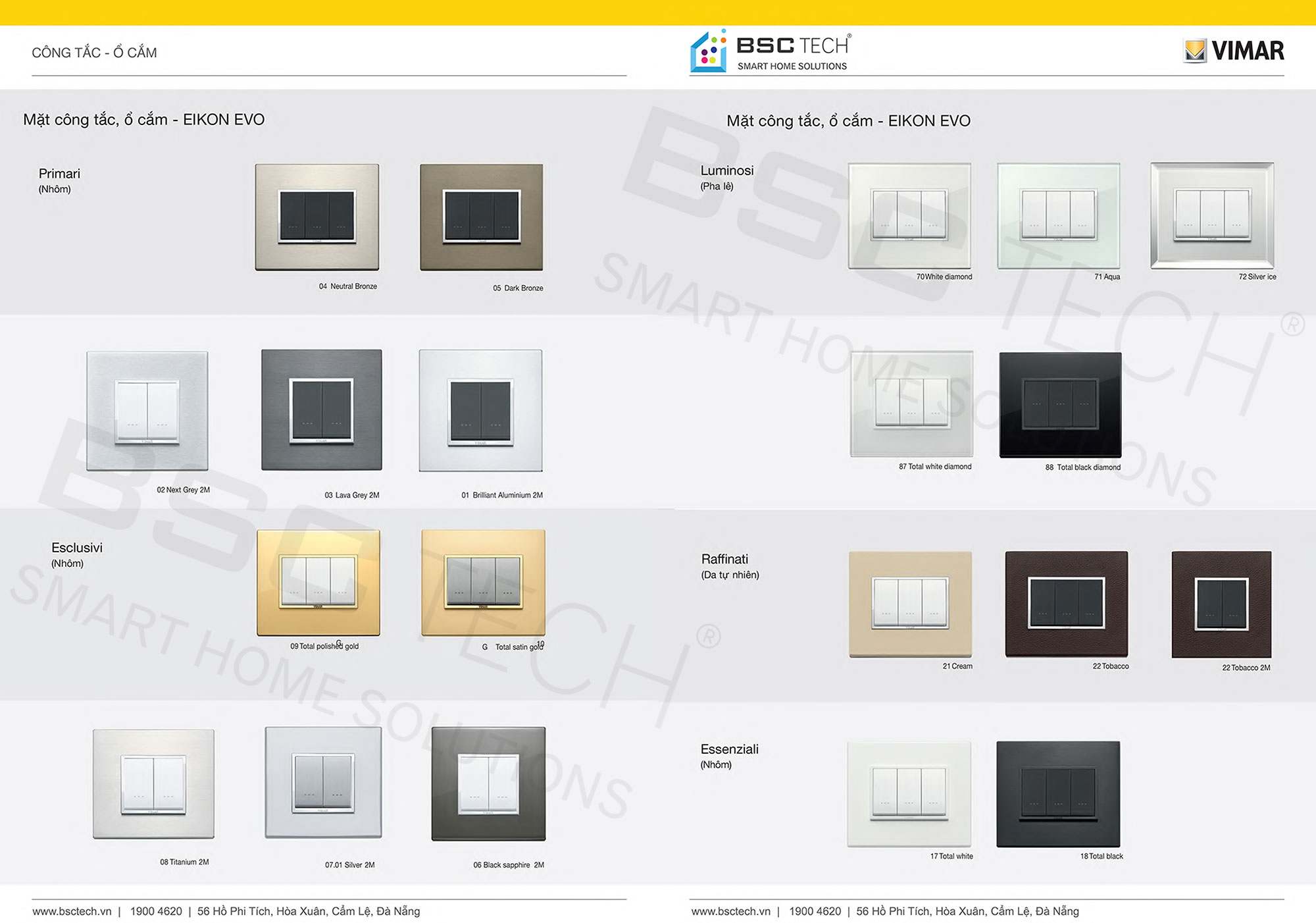Click the 'Esclusivi' category heading
The image size is (1316, 923).
(x=77, y=548)
